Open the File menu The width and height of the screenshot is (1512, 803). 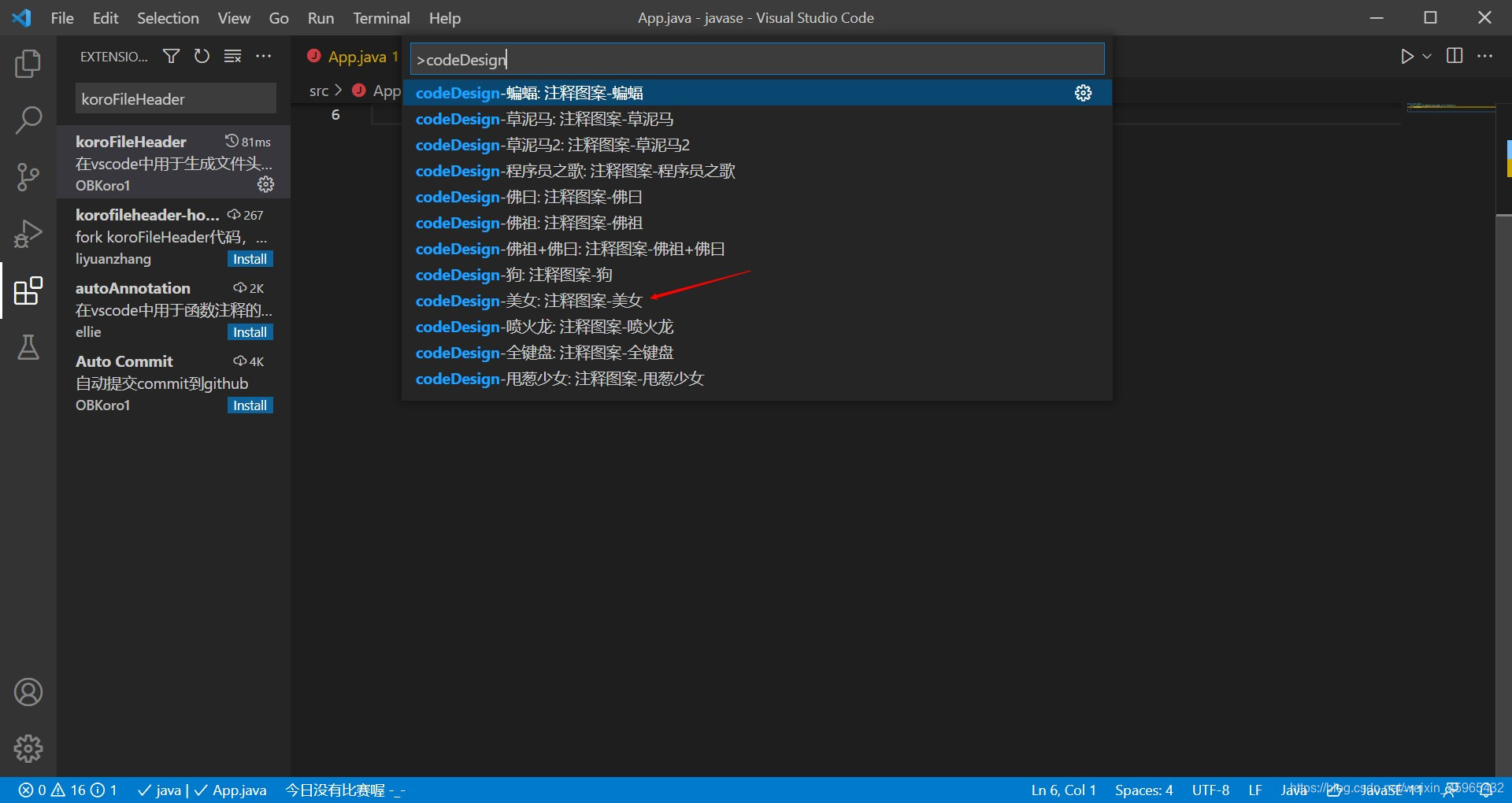62,17
